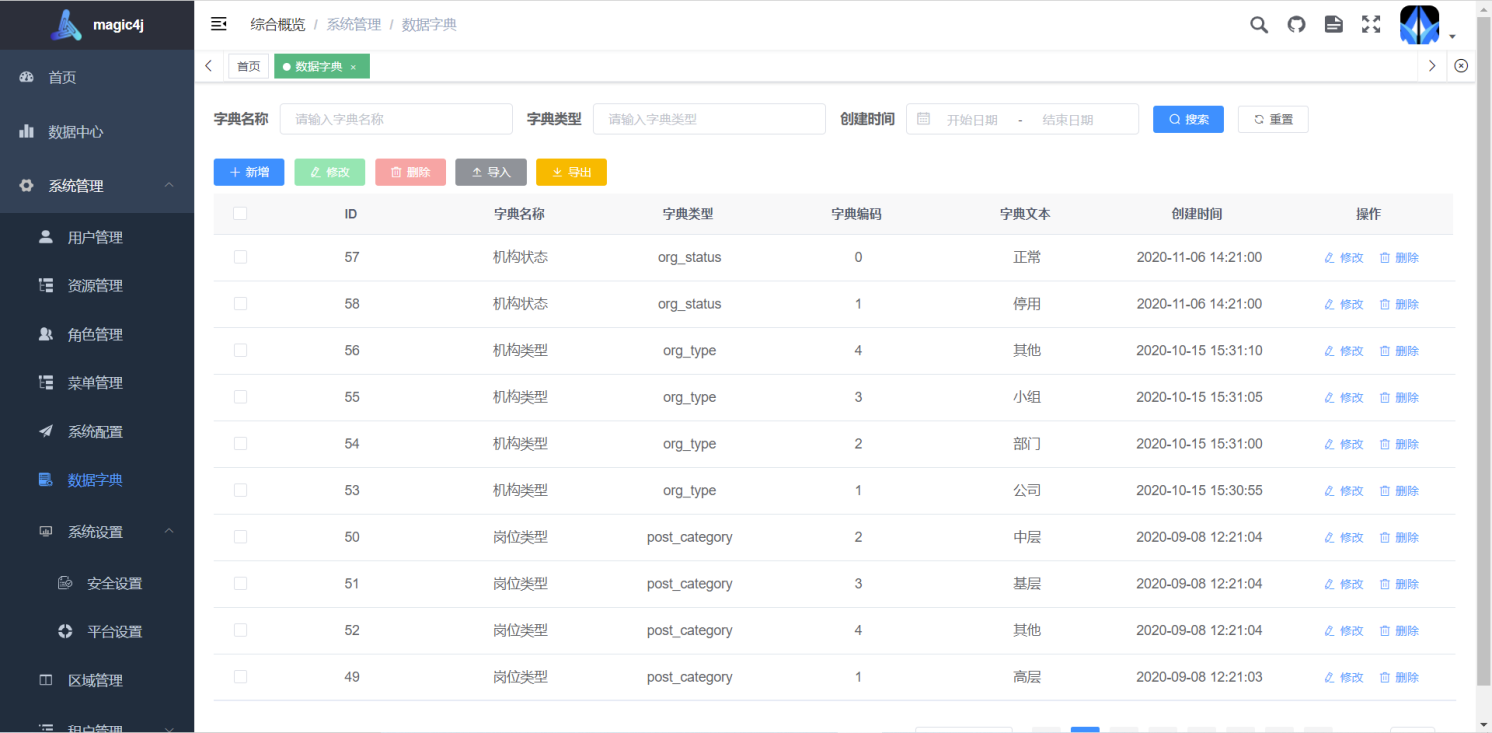Click the 搜索 search button

[x=1188, y=118]
